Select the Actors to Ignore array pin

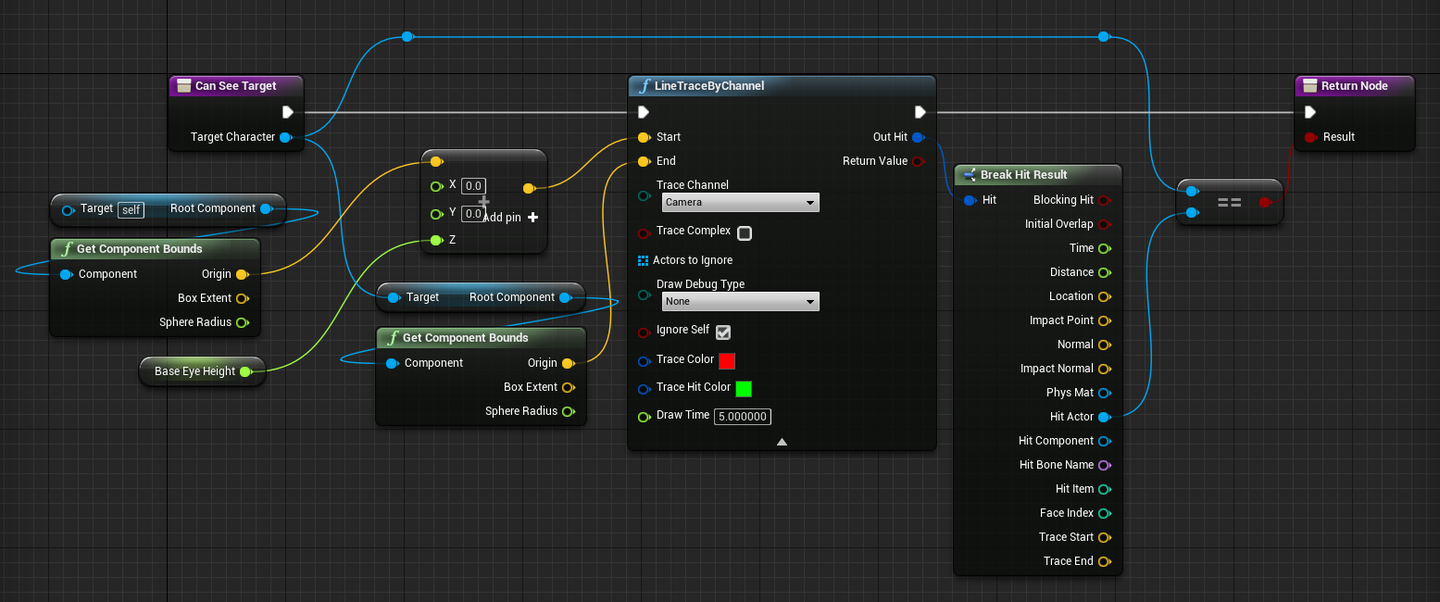click(643, 260)
